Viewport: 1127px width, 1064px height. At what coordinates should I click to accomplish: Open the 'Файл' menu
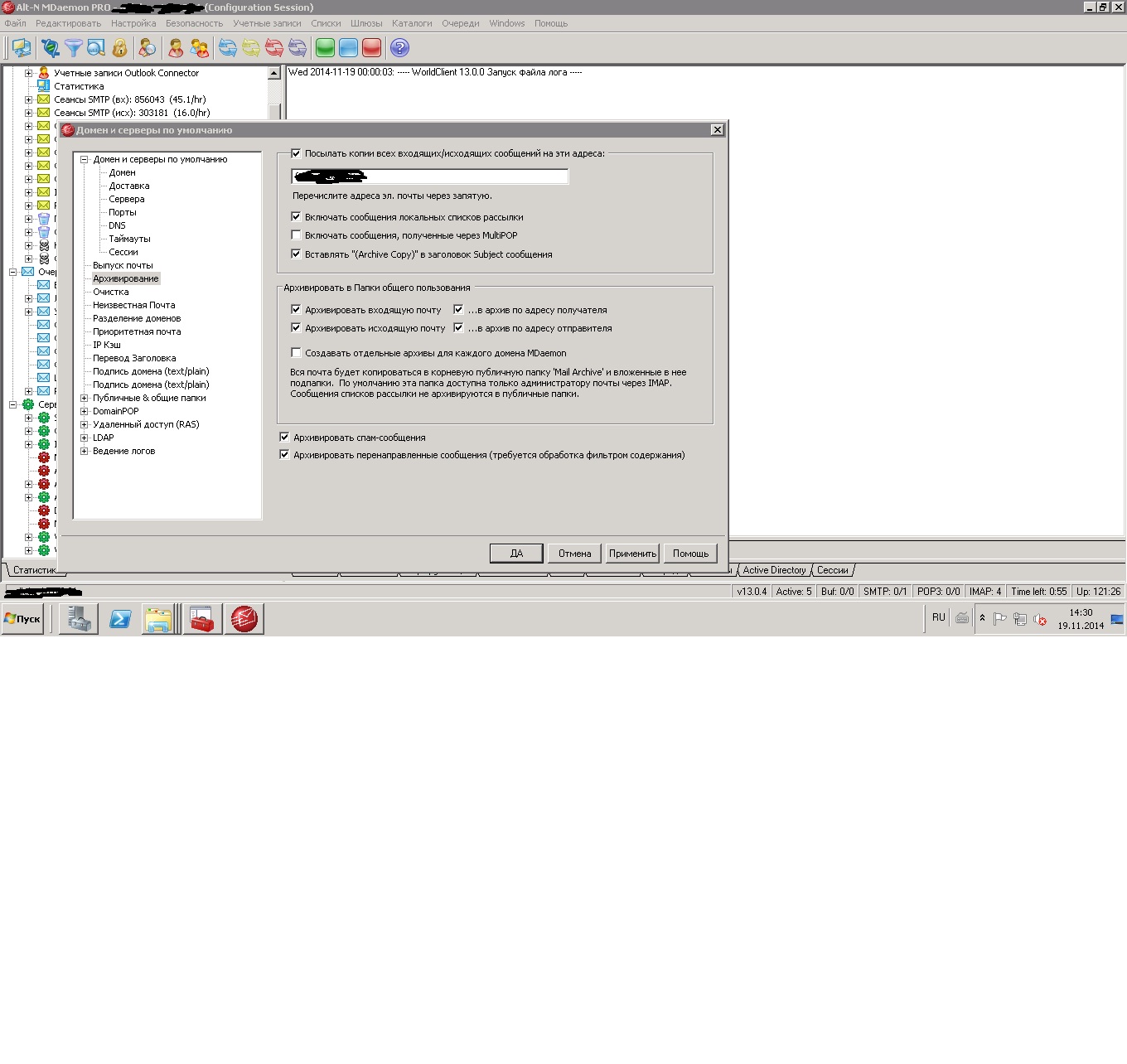15,23
